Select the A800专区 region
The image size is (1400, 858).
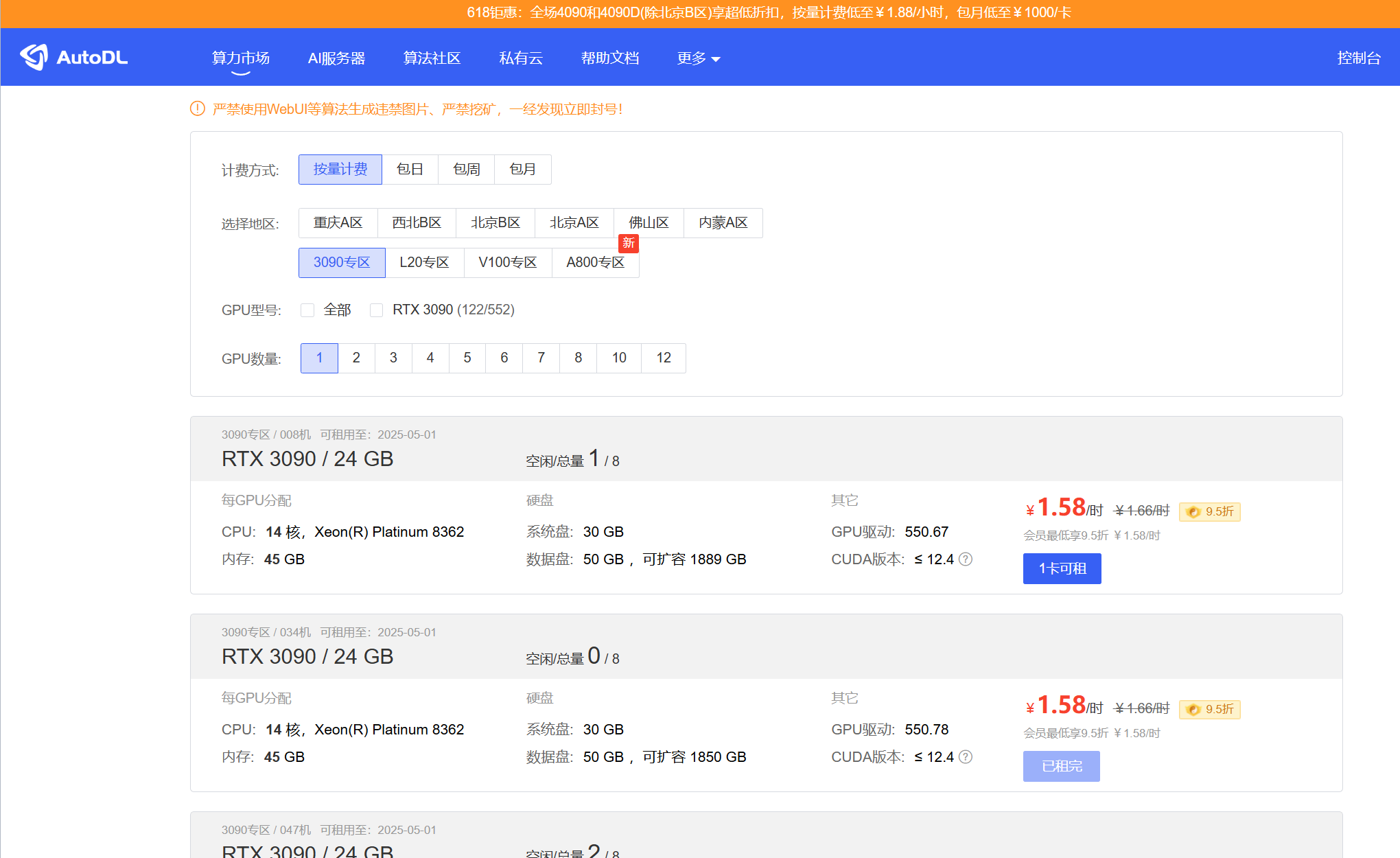click(595, 263)
